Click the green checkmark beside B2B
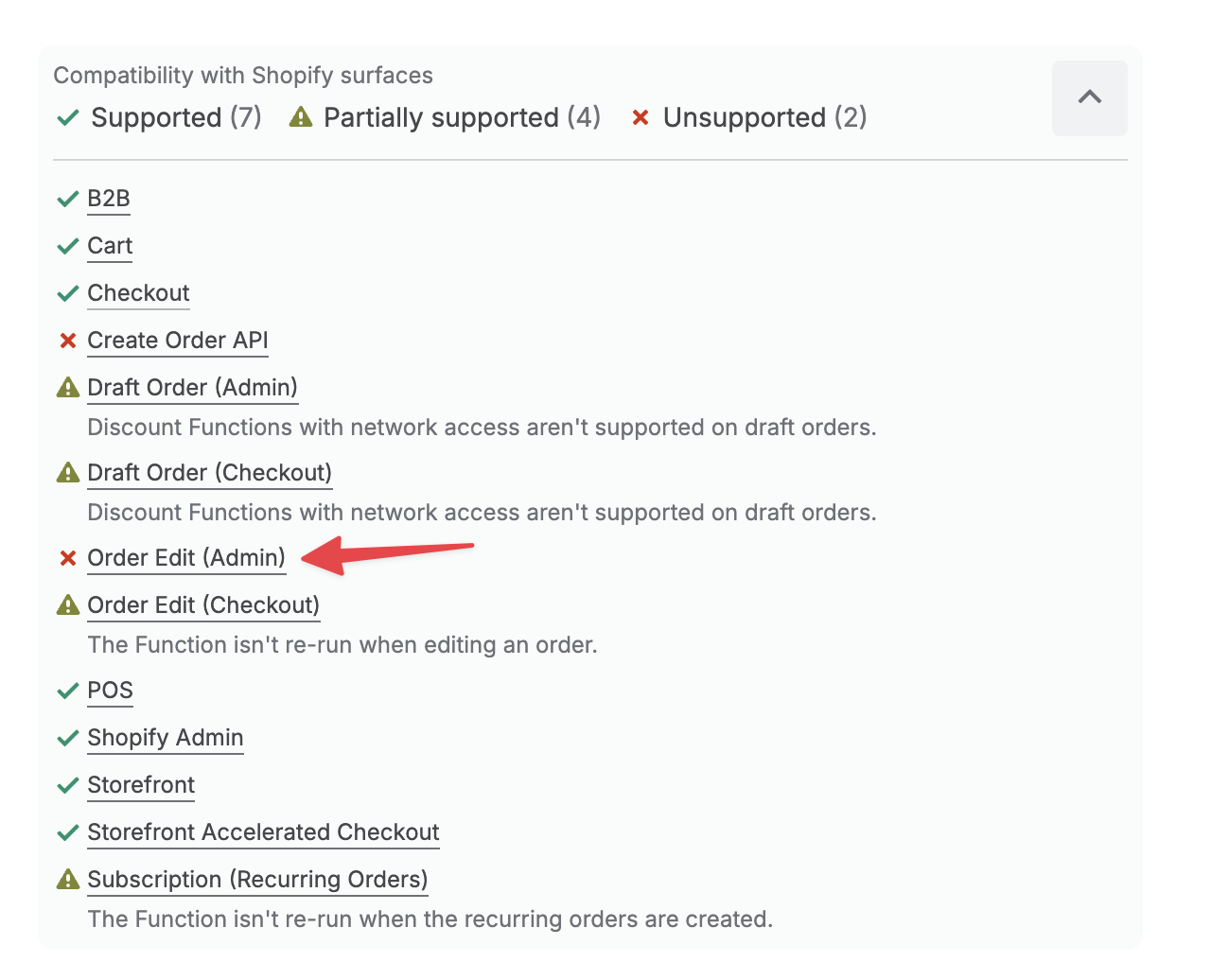Screen dimensions: 1211x980 67,199
